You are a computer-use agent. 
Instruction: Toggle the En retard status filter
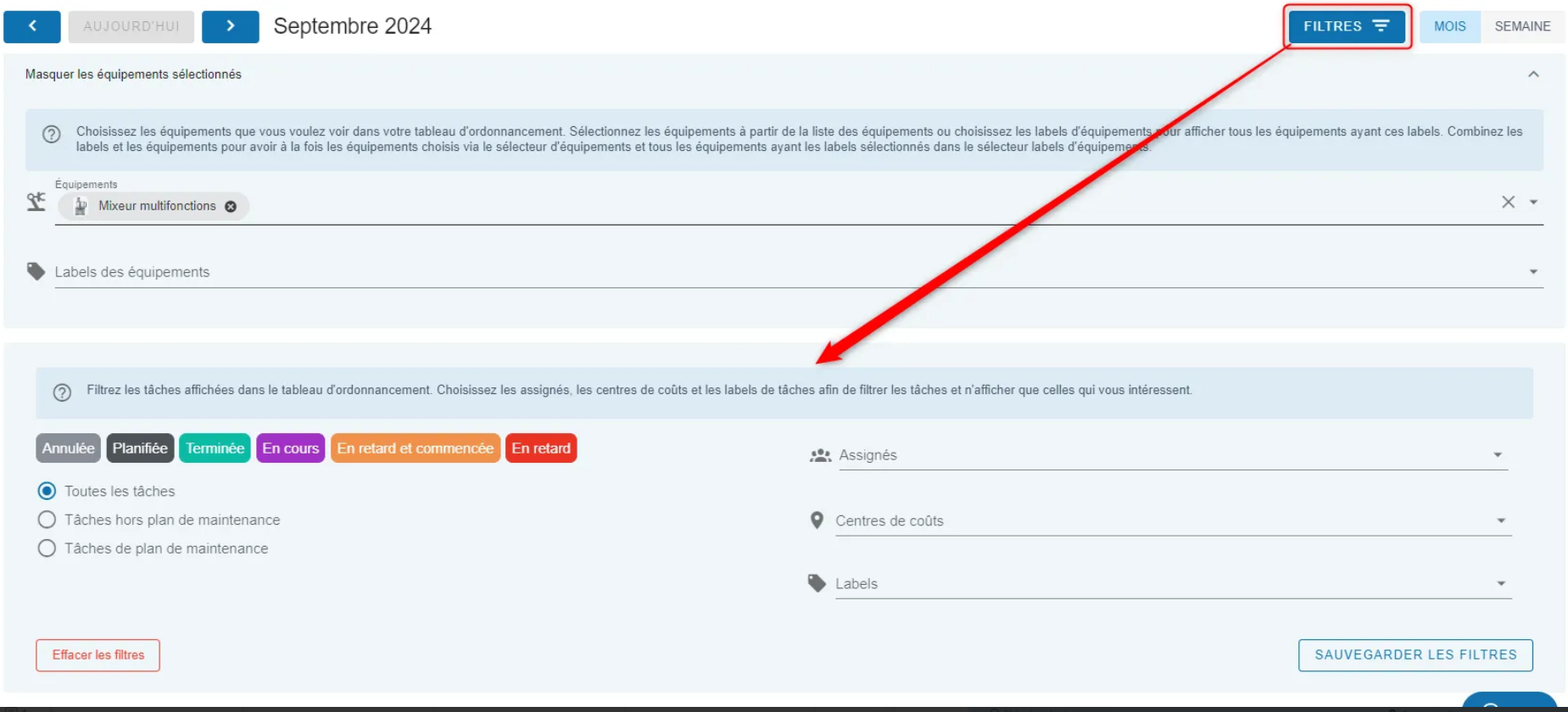[x=541, y=448]
